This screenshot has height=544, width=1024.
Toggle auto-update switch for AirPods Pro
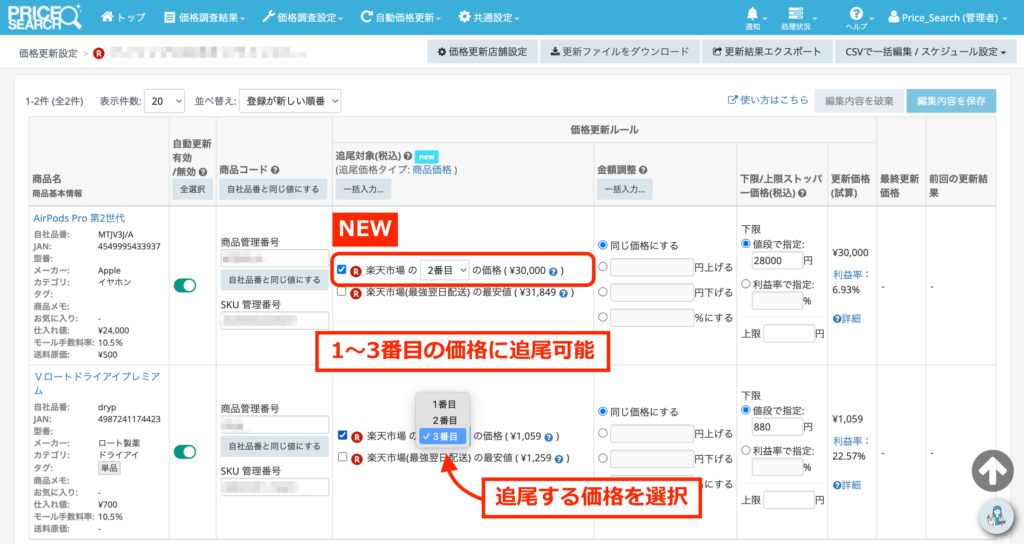(x=185, y=286)
